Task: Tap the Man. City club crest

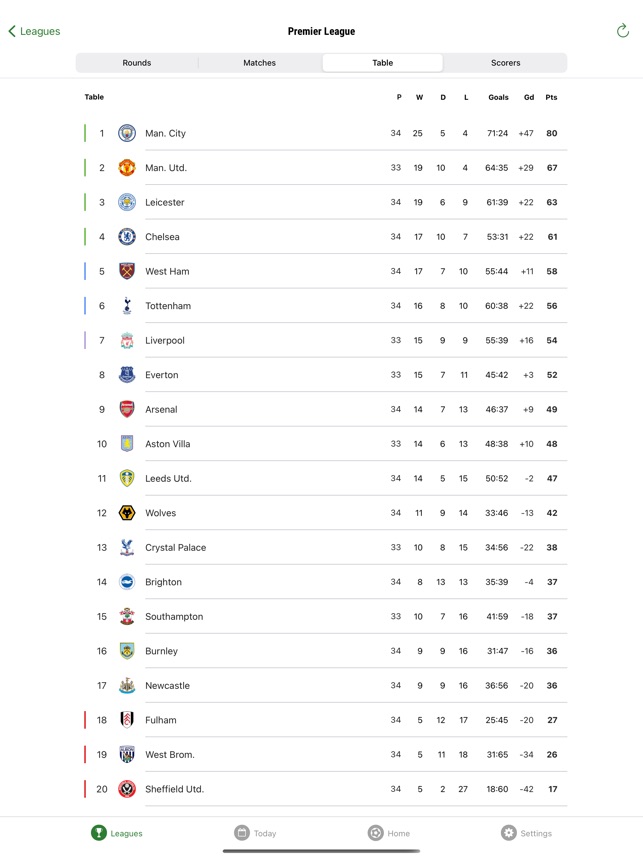Action: tap(127, 133)
